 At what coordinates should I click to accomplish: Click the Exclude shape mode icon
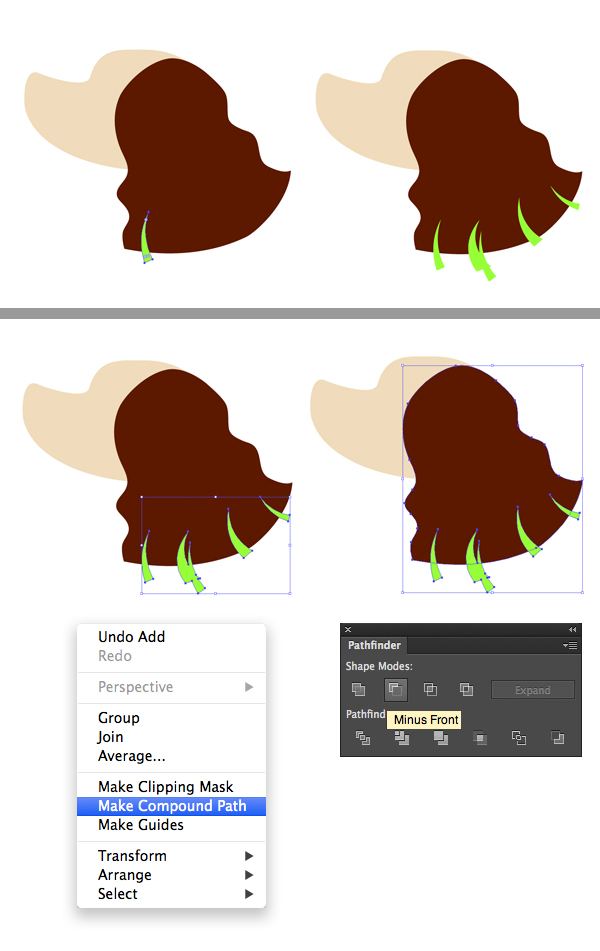466,689
